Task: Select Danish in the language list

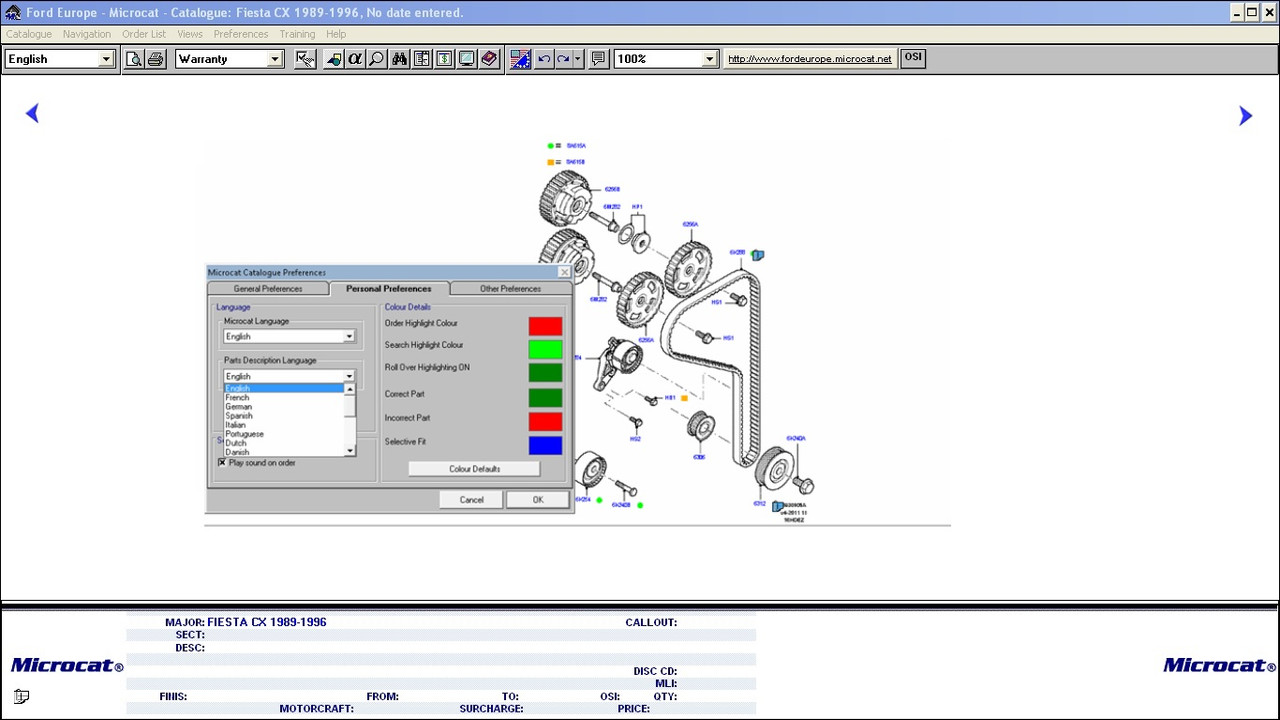Action: (284, 452)
